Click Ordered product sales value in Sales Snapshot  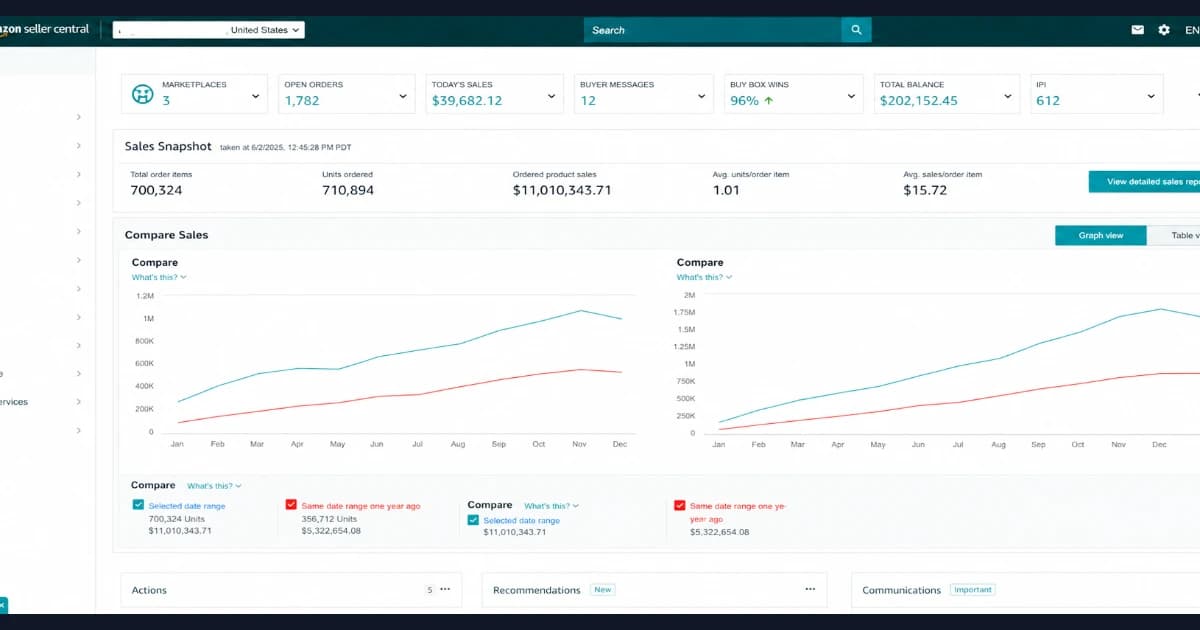562,190
